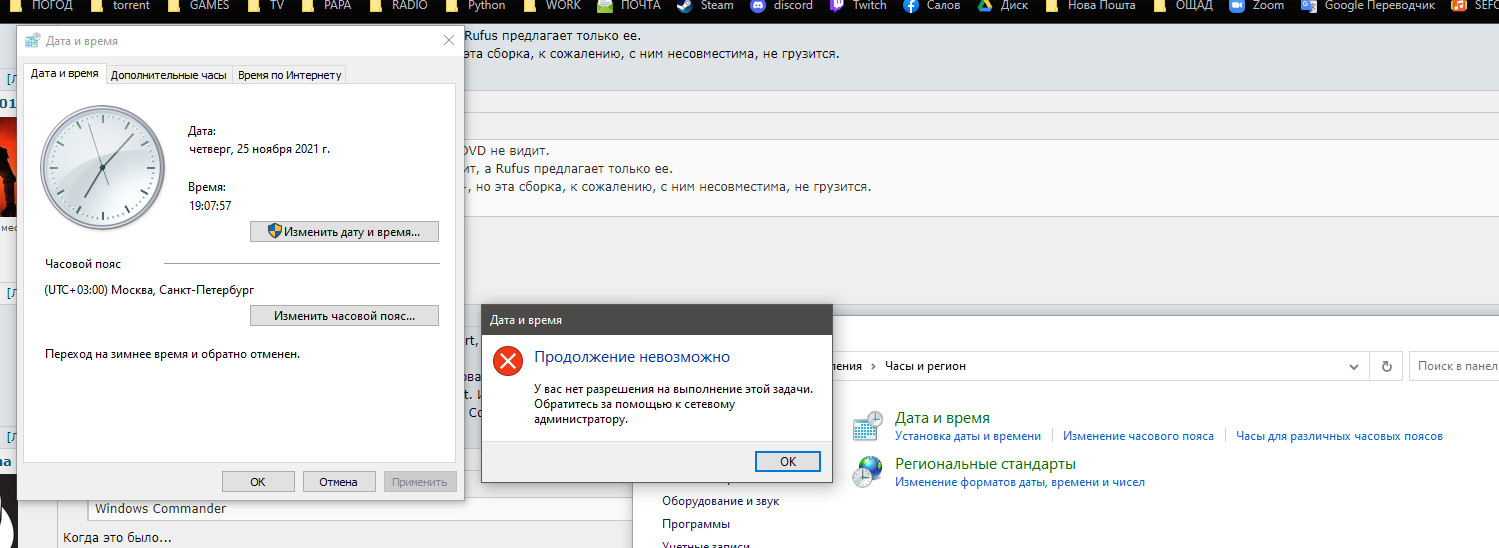Switch to Дополнительные часы tab
Viewport: 1499px width, 548px height.
[x=168, y=75]
